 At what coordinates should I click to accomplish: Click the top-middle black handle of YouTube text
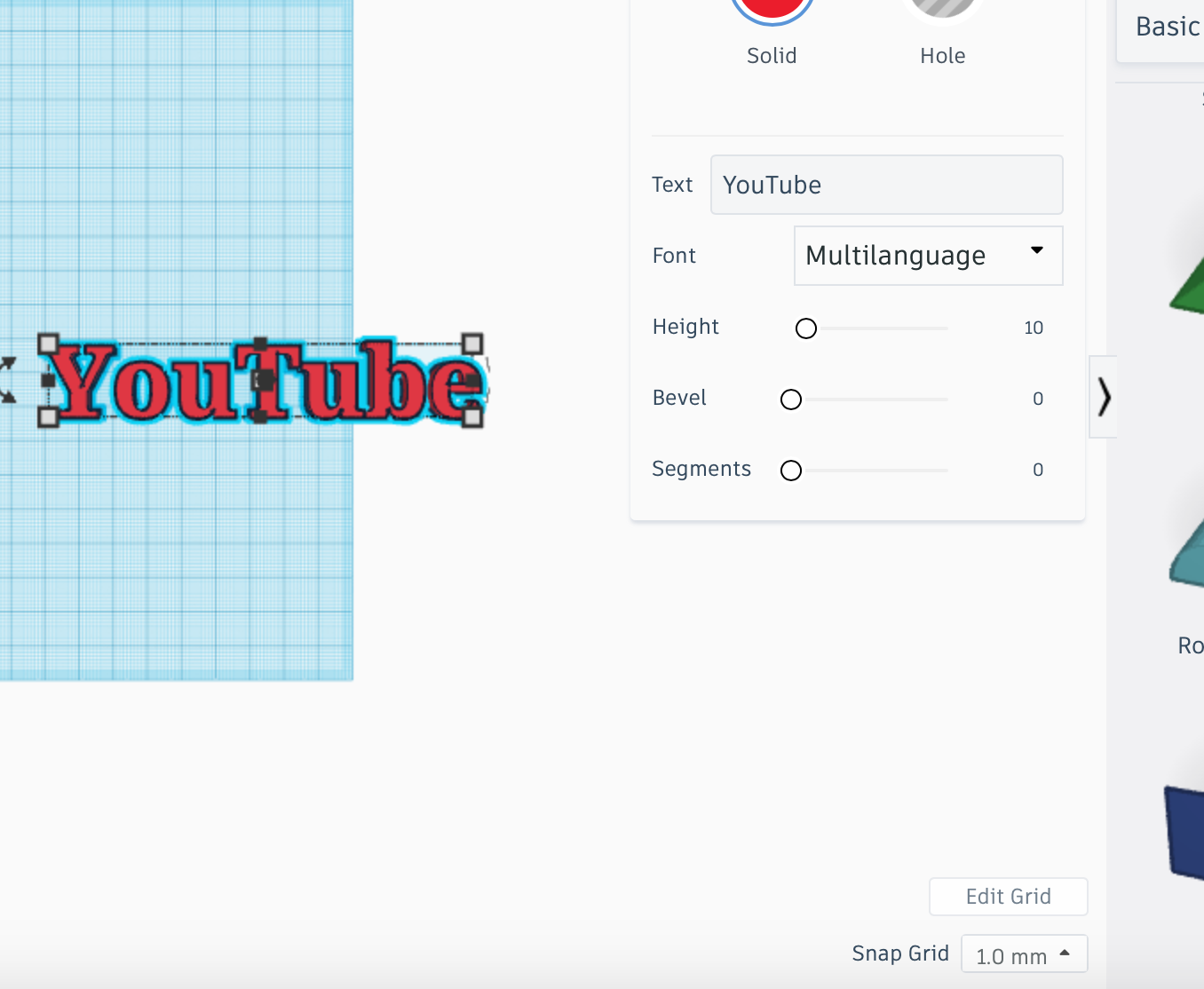(260, 343)
